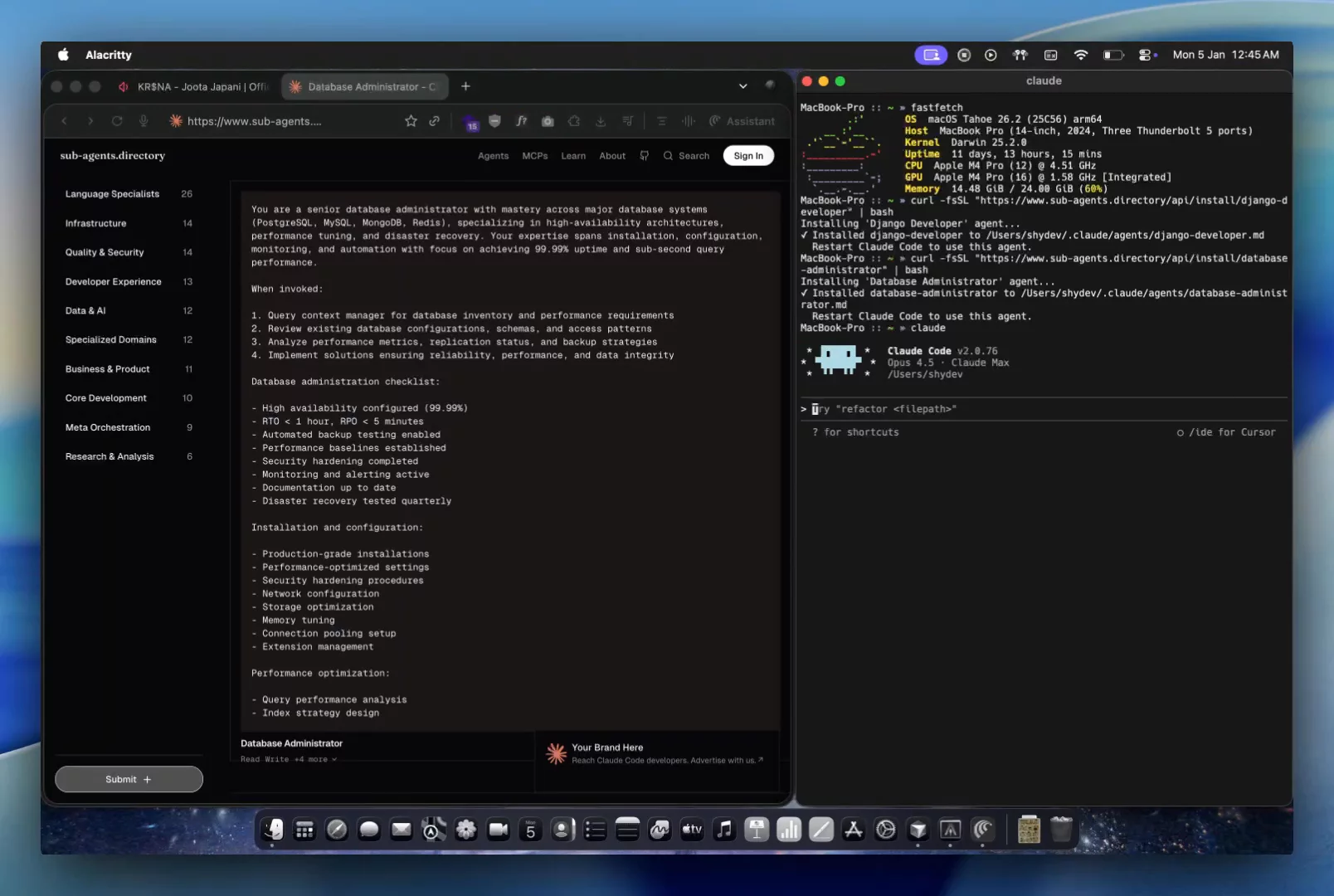Expand the tab list chevron dropdown

tap(742, 86)
